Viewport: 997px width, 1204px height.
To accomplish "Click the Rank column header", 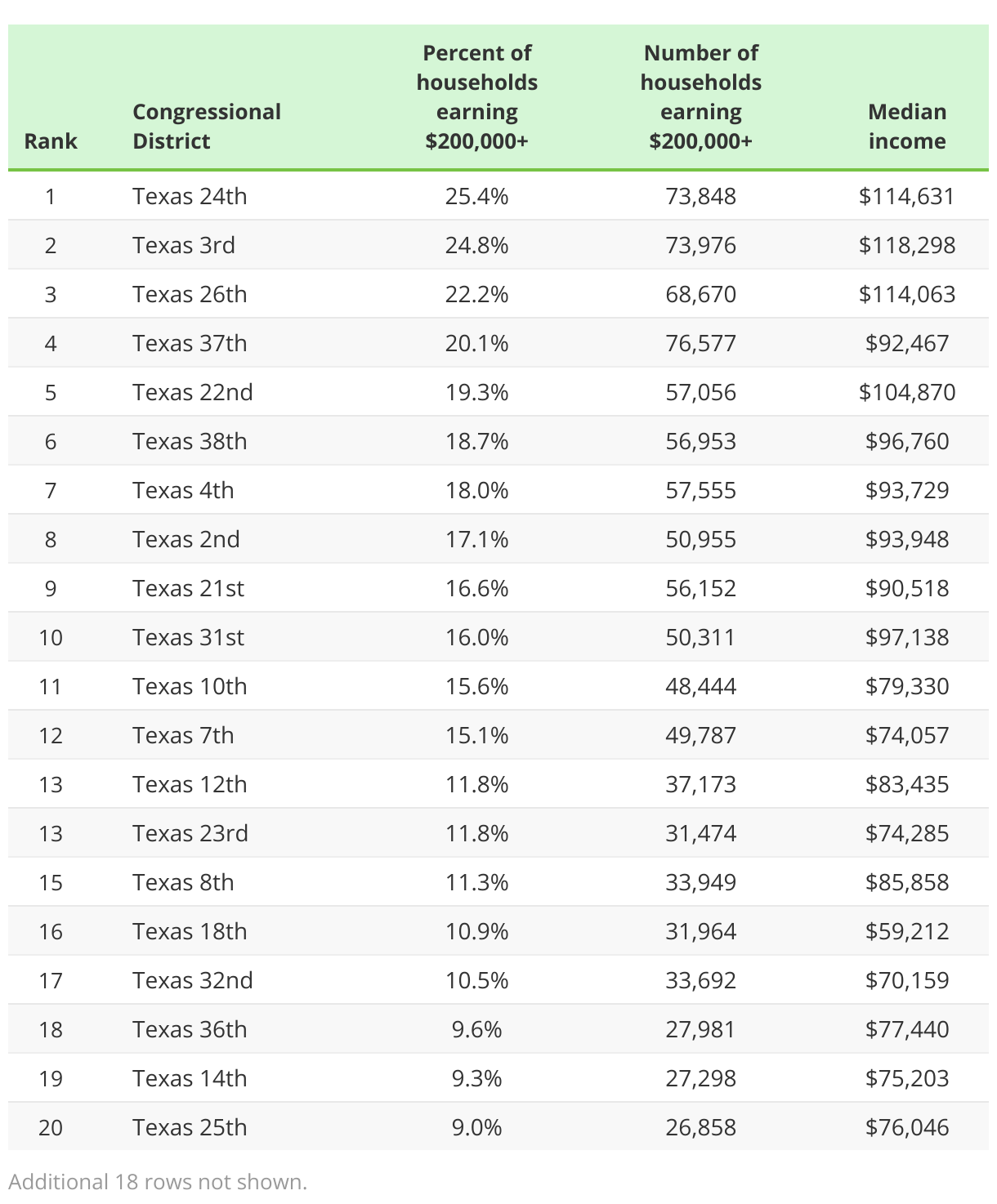I will coord(51,141).
